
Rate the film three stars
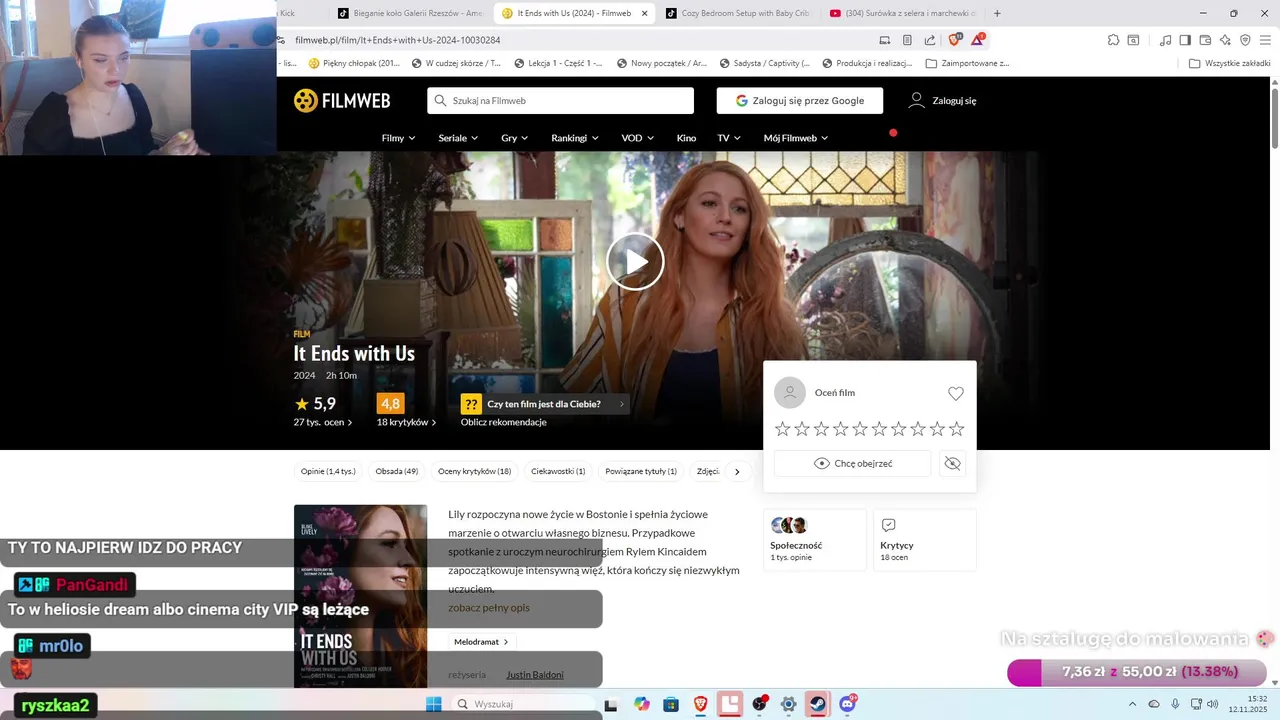[821, 428]
